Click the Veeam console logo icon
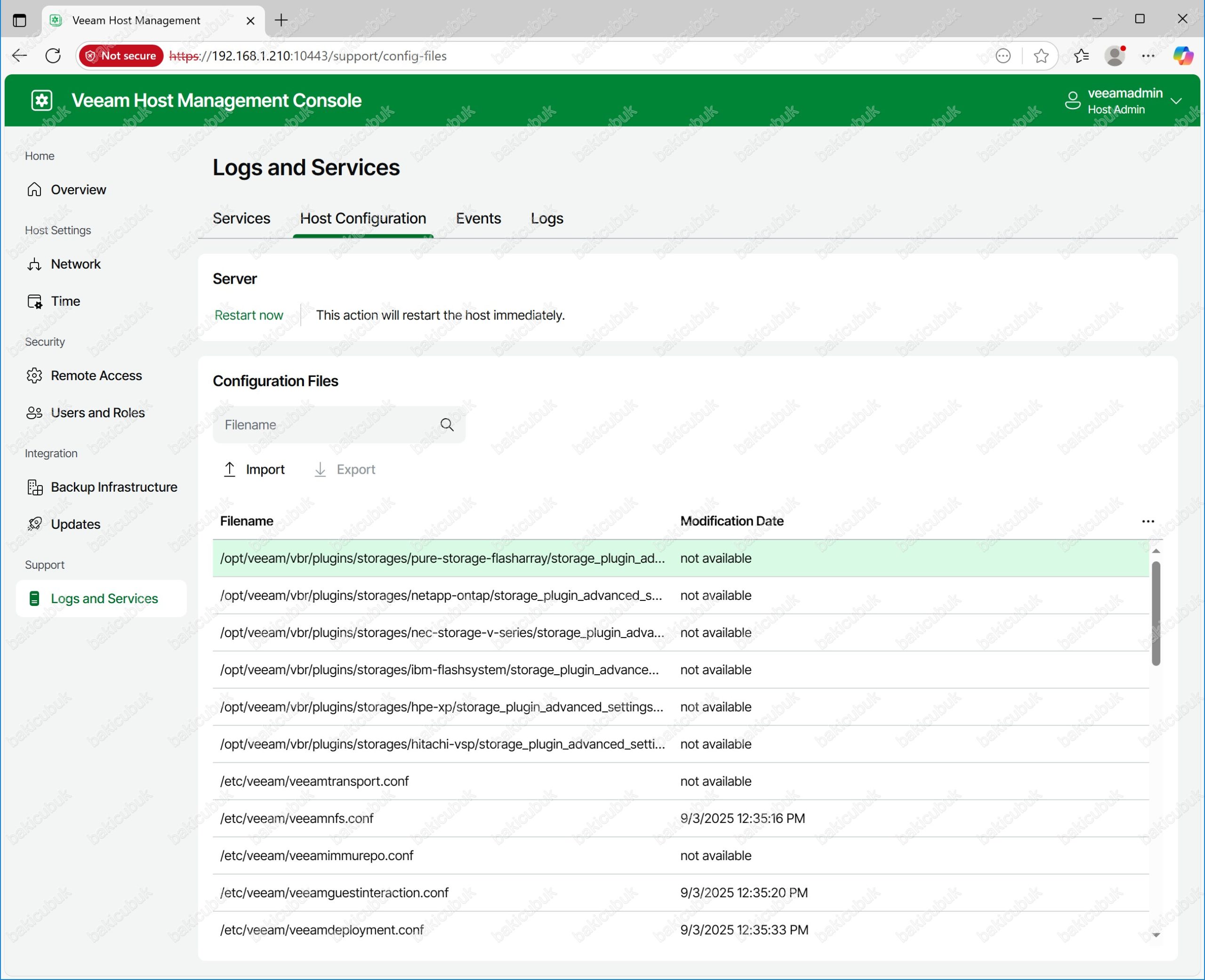This screenshot has height=980, width=1205. (42, 101)
